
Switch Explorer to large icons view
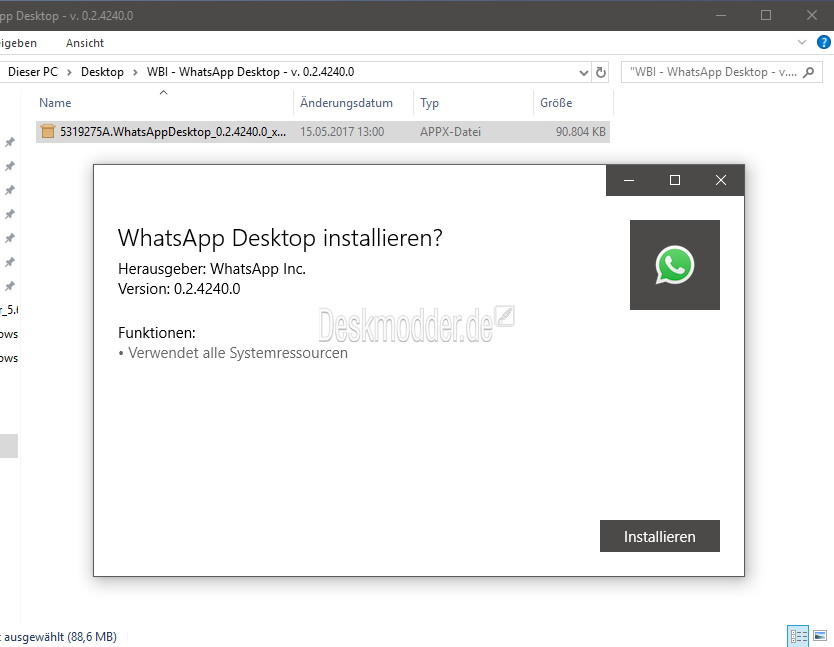click(820, 636)
